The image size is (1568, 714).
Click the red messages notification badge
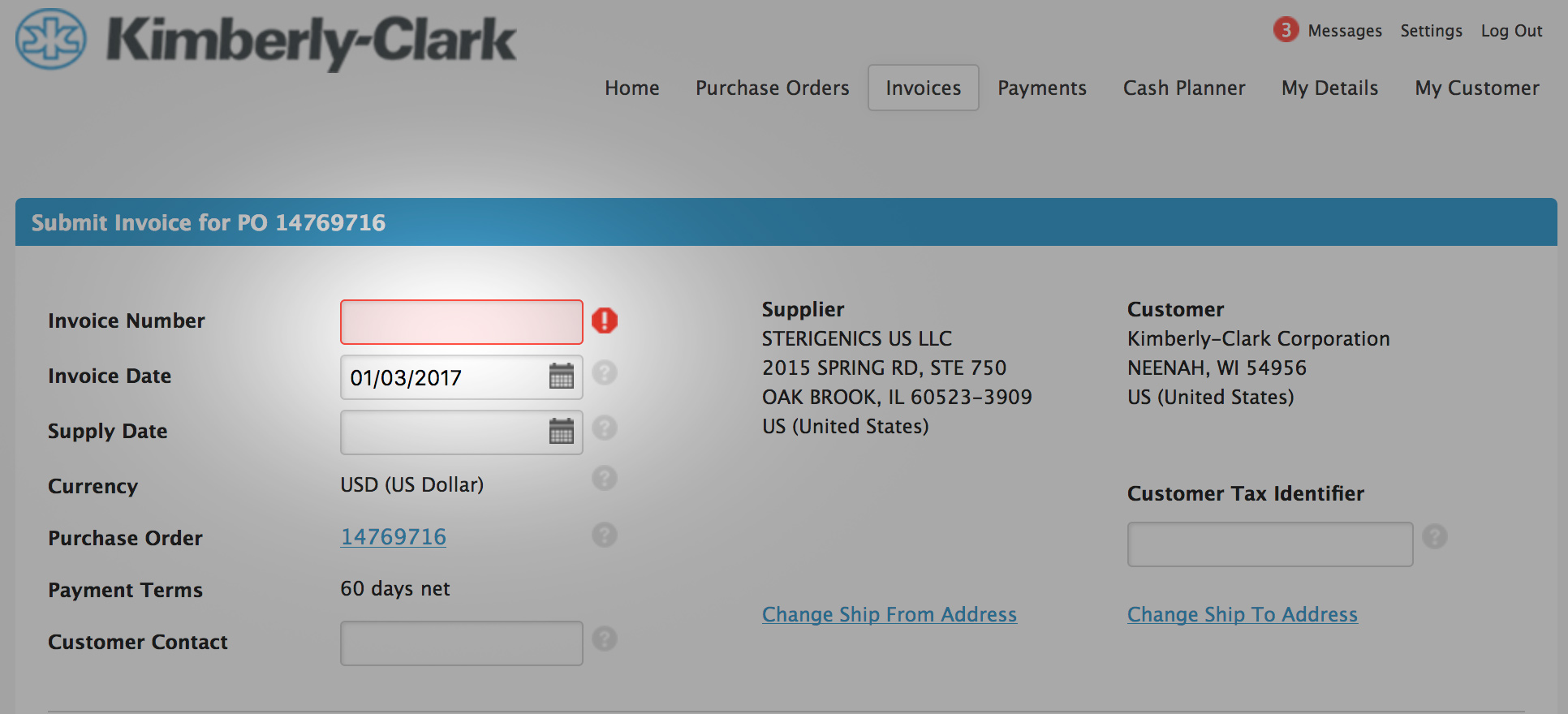[x=1286, y=30]
